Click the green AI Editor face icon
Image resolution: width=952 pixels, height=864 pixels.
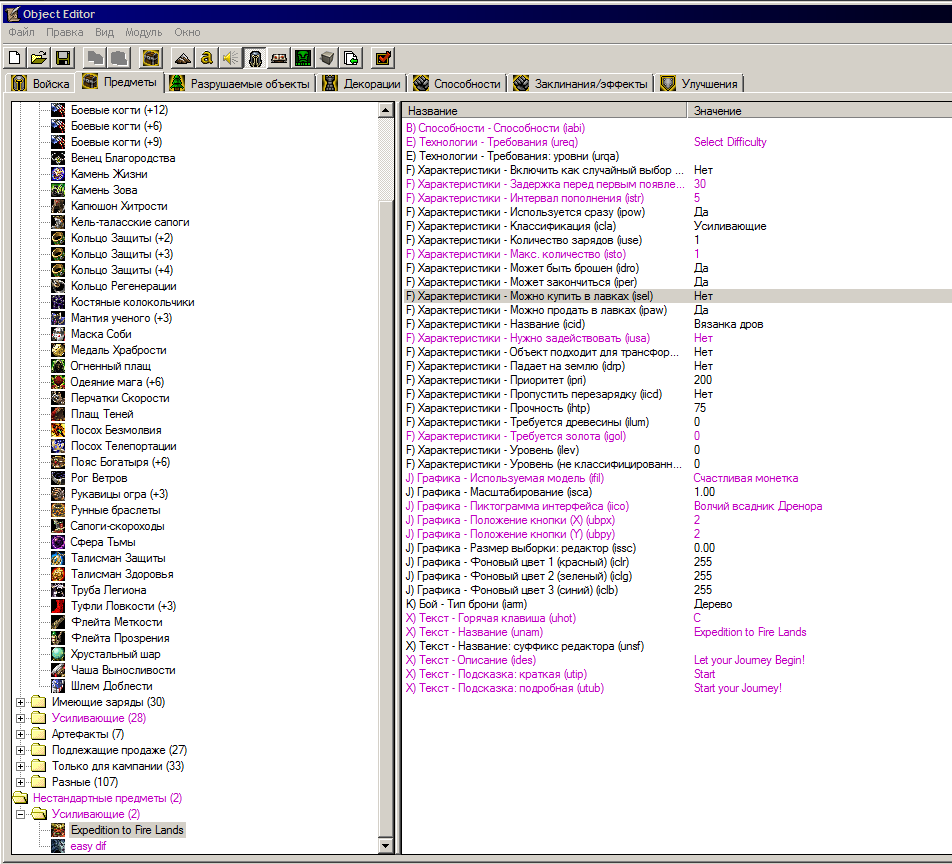(x=302, y=58)
